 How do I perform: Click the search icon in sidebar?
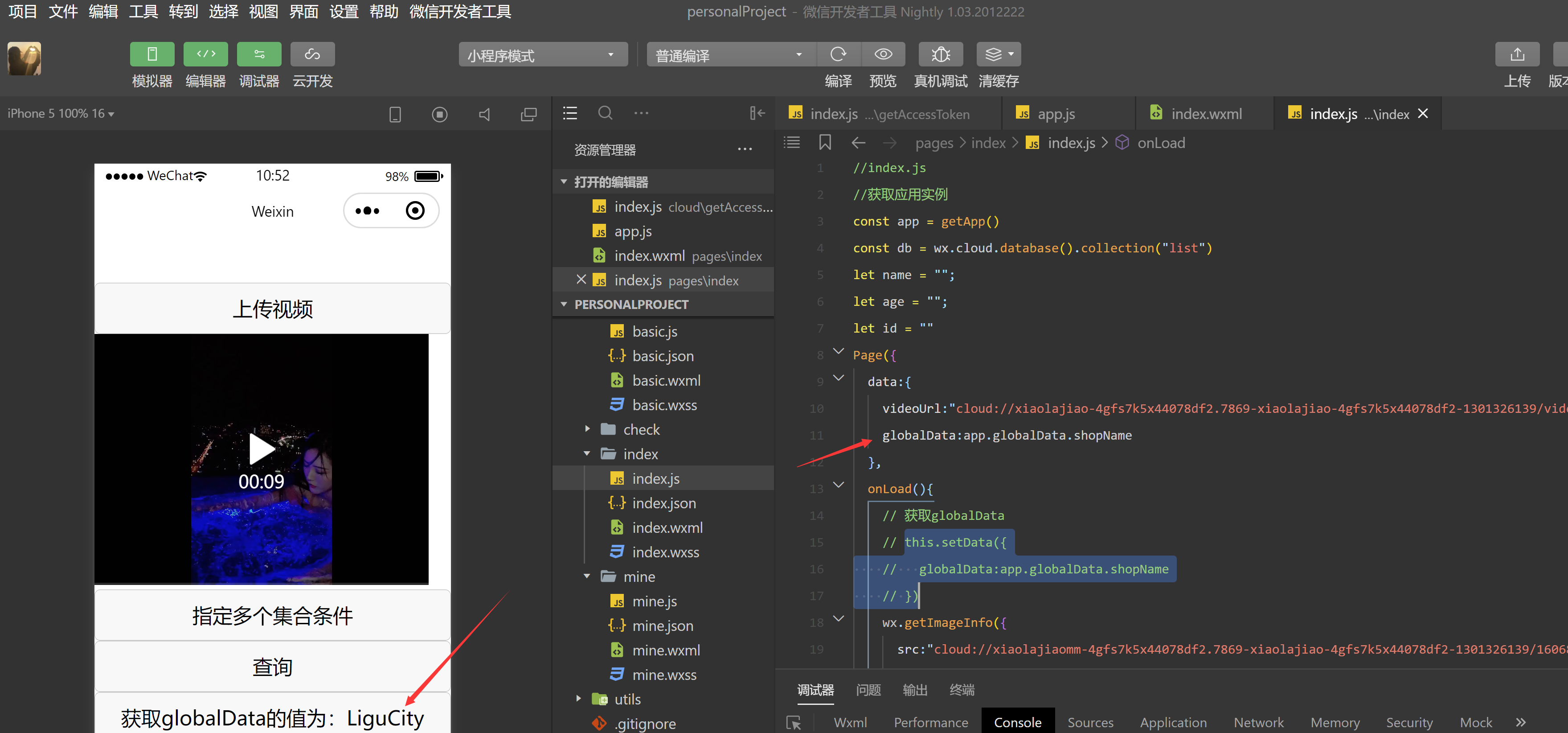point(605,113)
